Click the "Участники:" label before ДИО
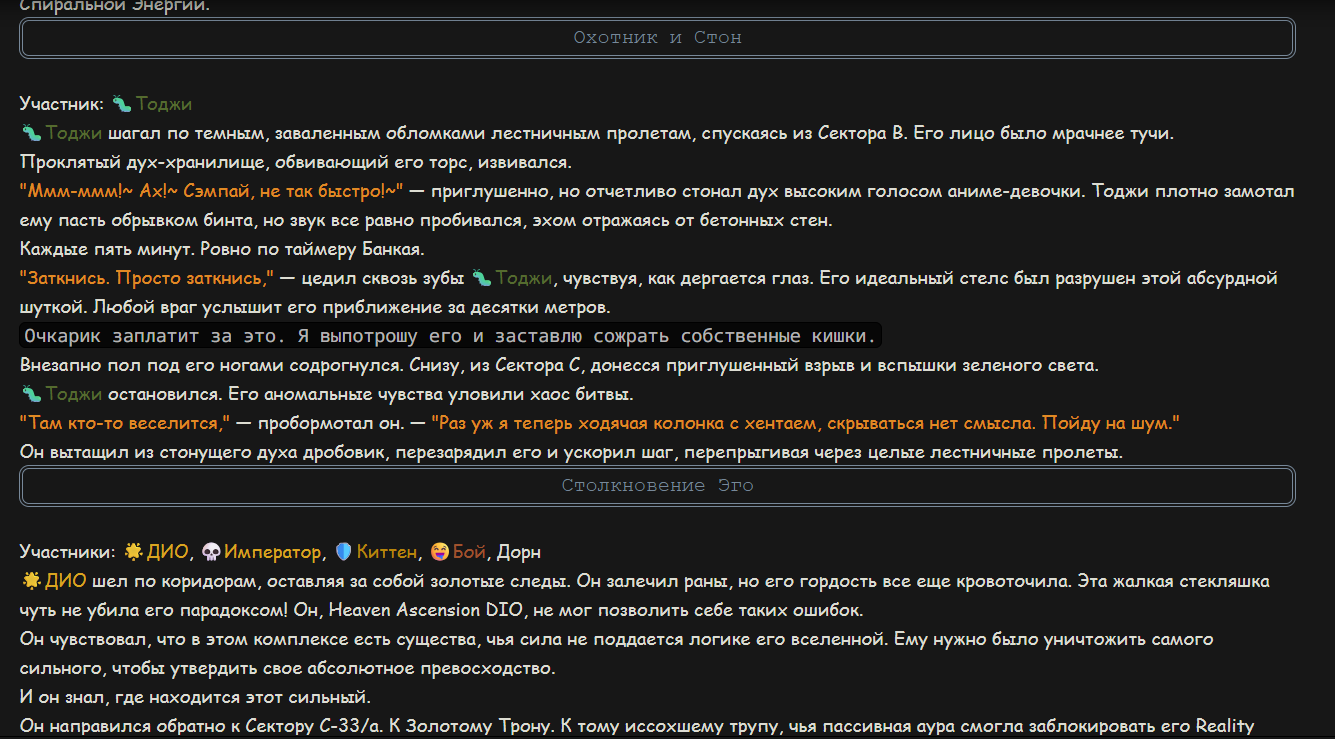 pos(67,552)
